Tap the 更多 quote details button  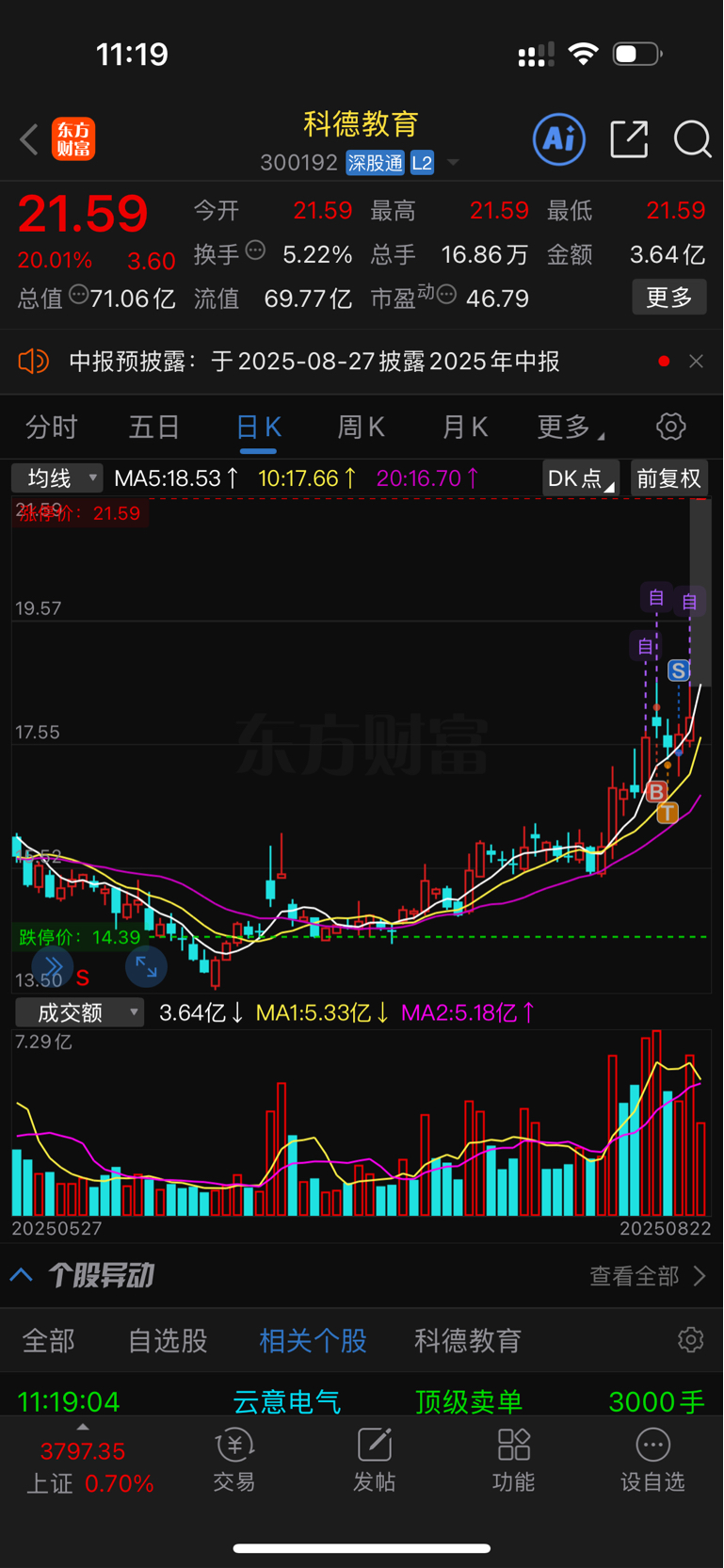[x=669, y=298]
